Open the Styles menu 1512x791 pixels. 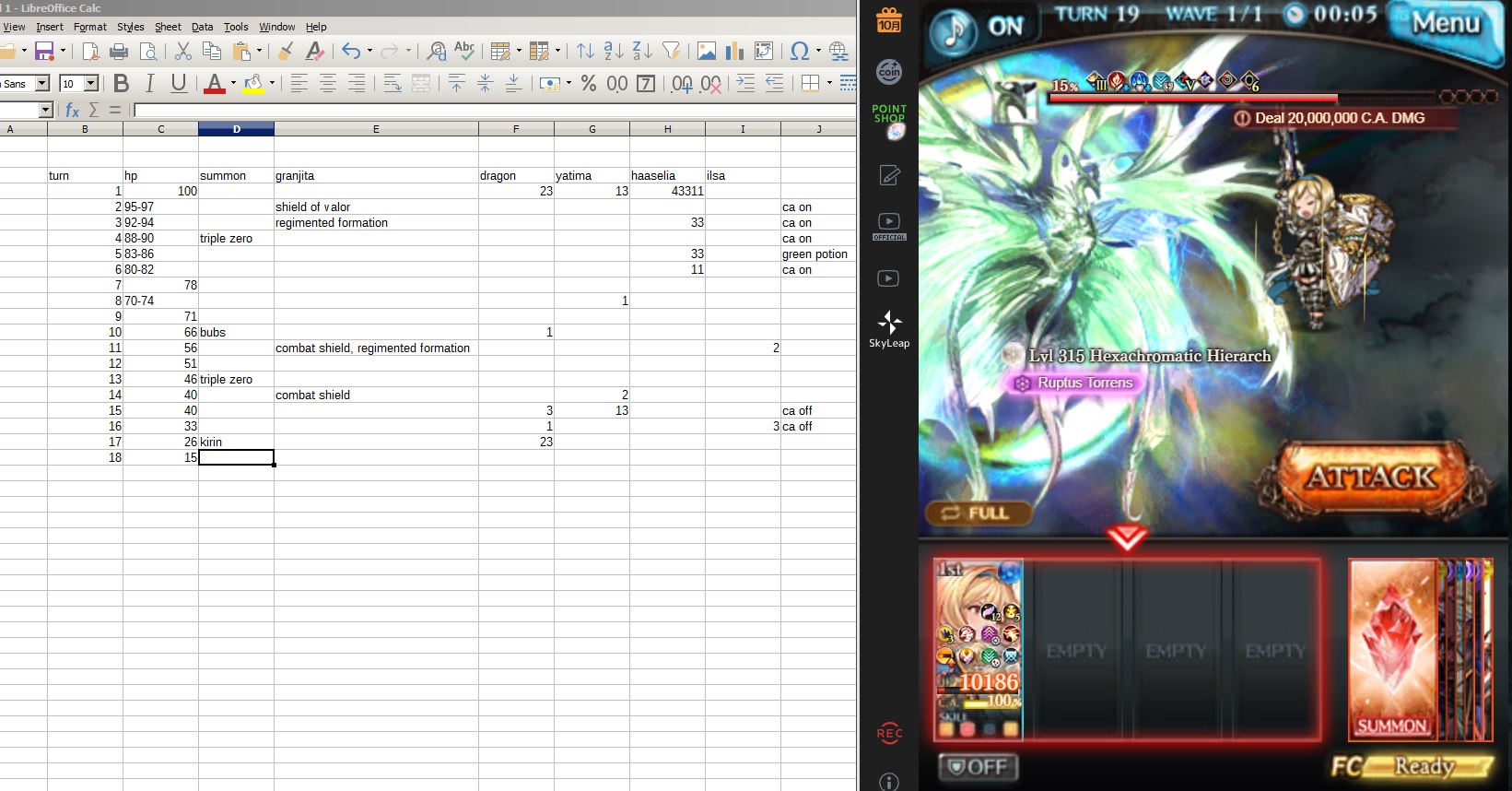(x=131, y=27)
